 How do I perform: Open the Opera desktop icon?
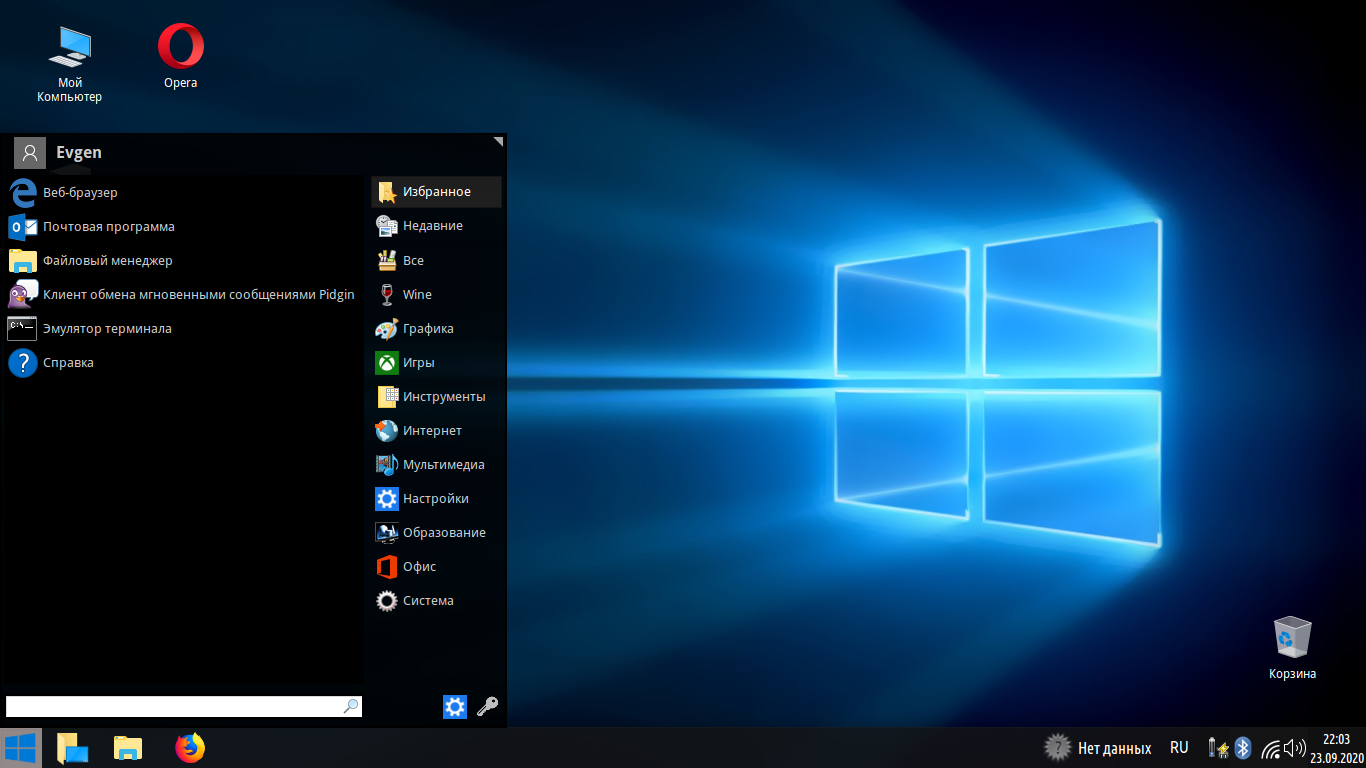[181, 47]
